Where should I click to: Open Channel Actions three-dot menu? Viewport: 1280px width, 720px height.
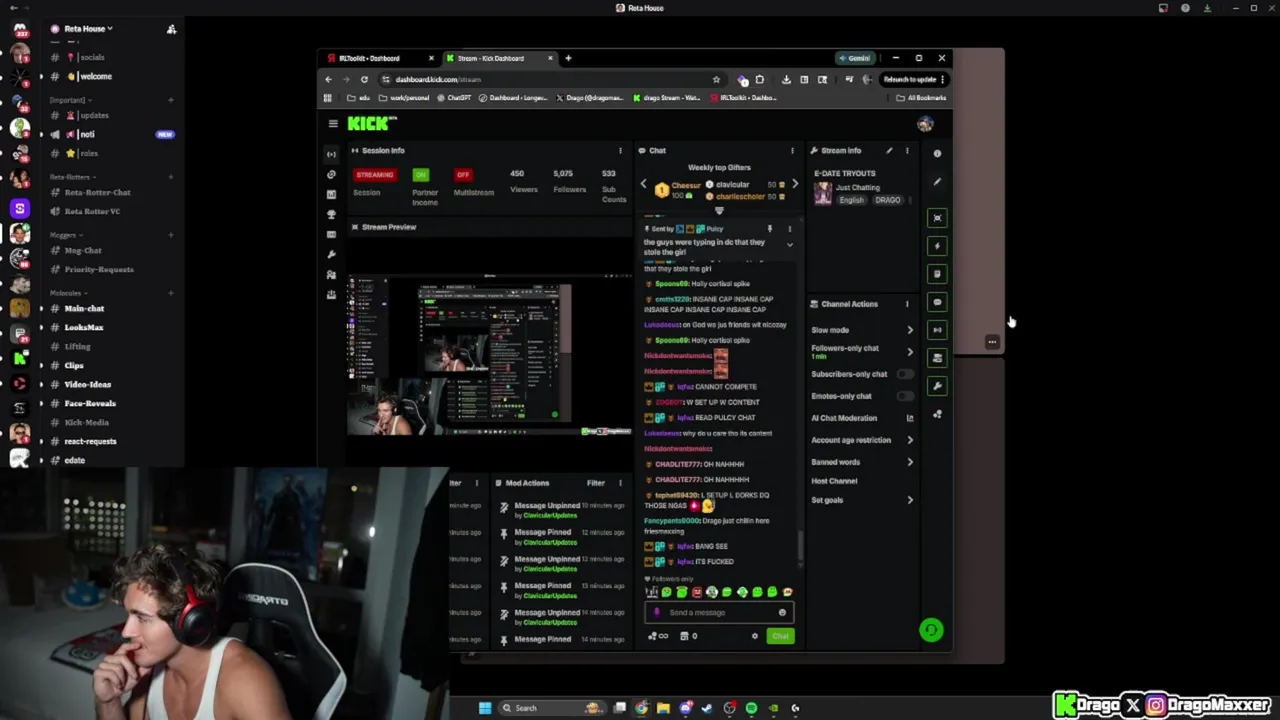(x=907, y=304)
